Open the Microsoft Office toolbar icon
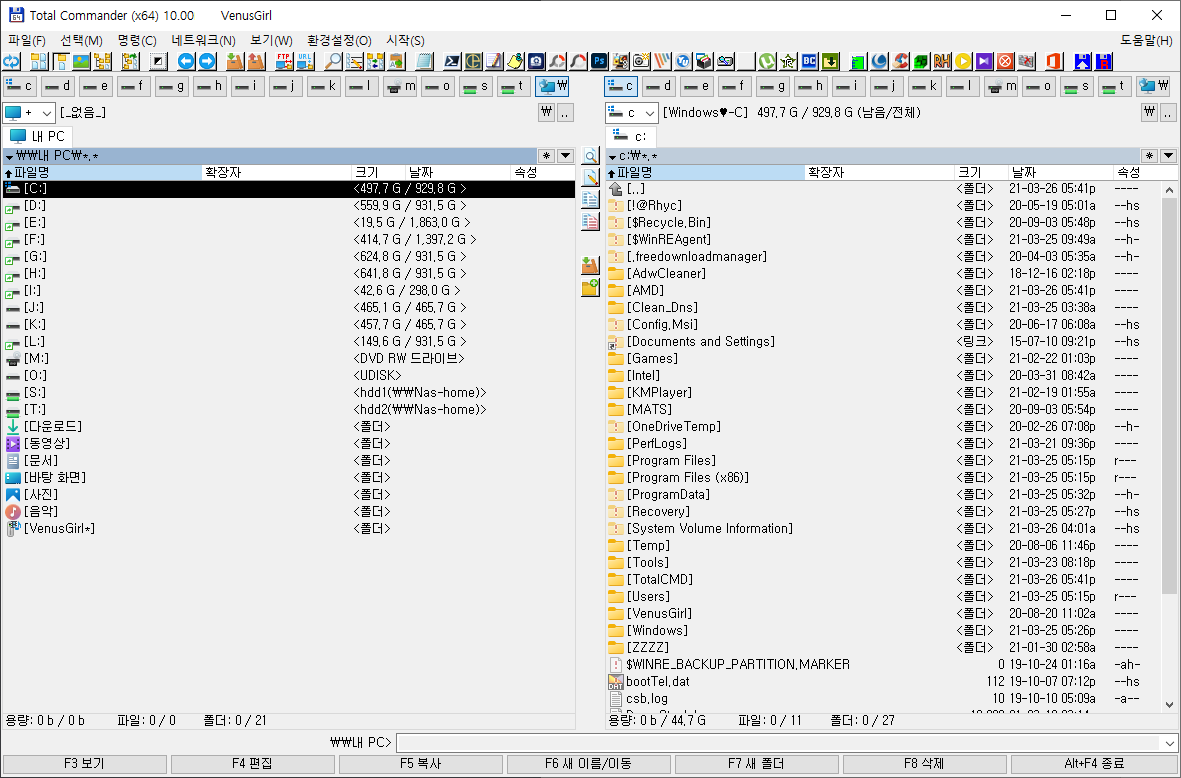This screenshot has height=778, width=1181. pos(1054,62)
